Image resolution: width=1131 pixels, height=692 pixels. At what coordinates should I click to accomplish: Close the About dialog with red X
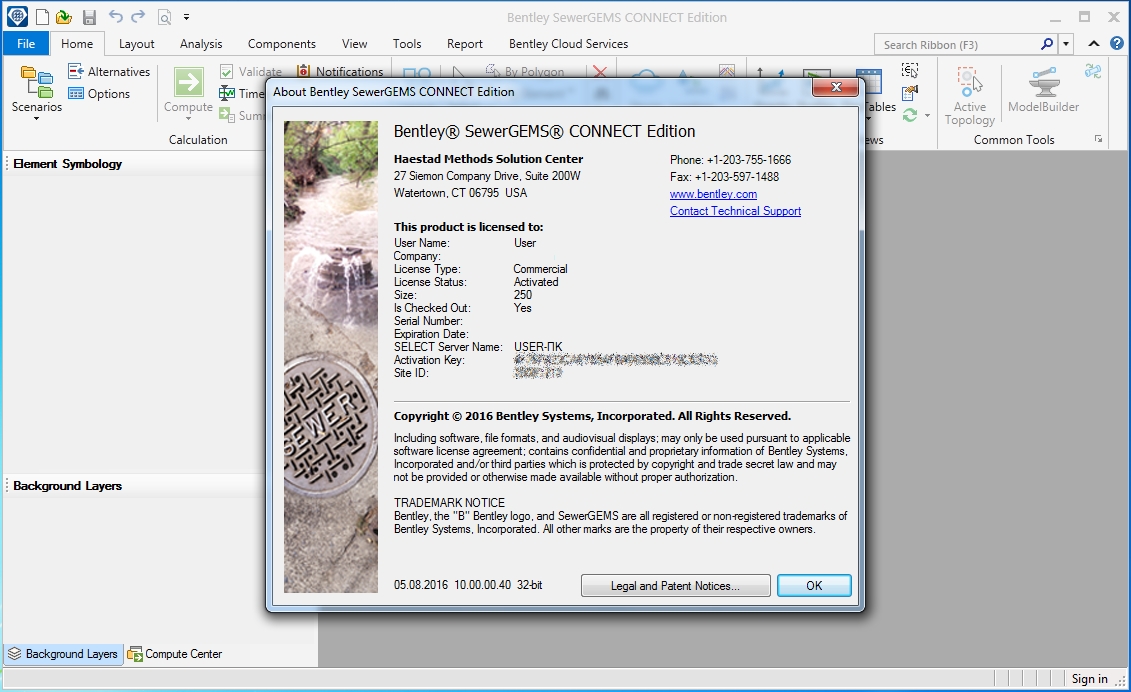click(835, 87)
